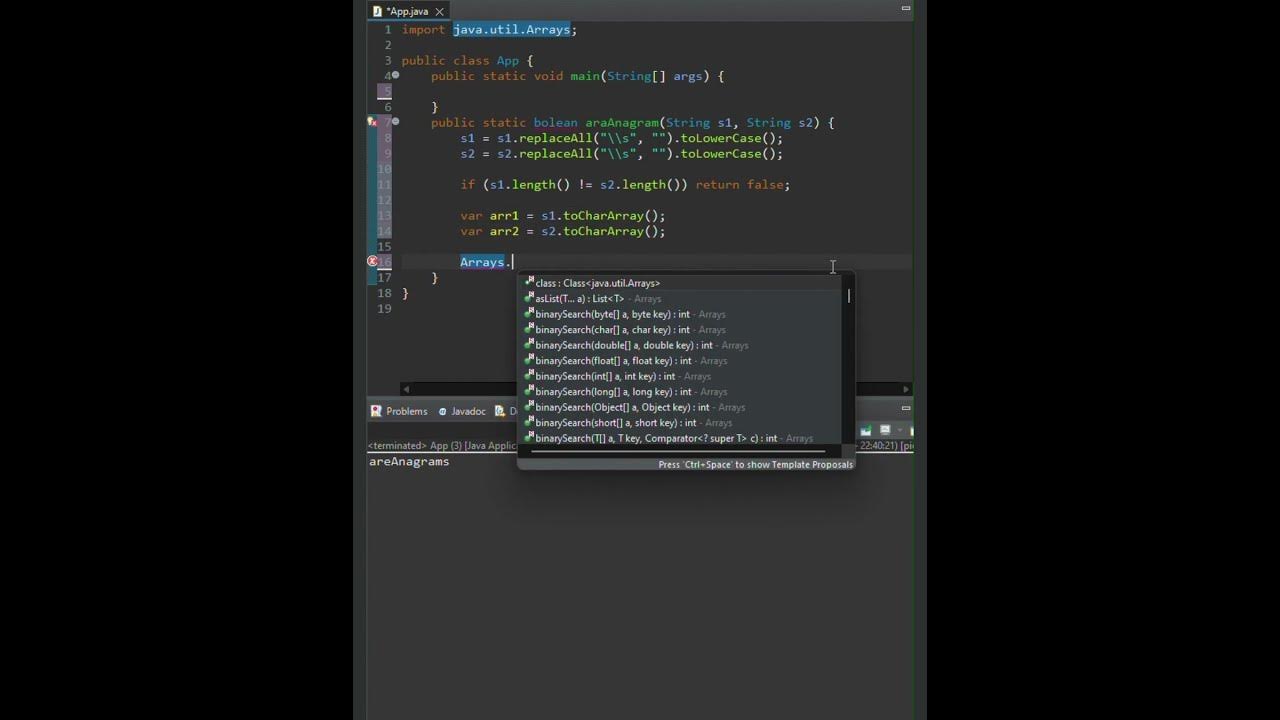
Task: Close the *App.java editor tab
Action: pos(438,11)
